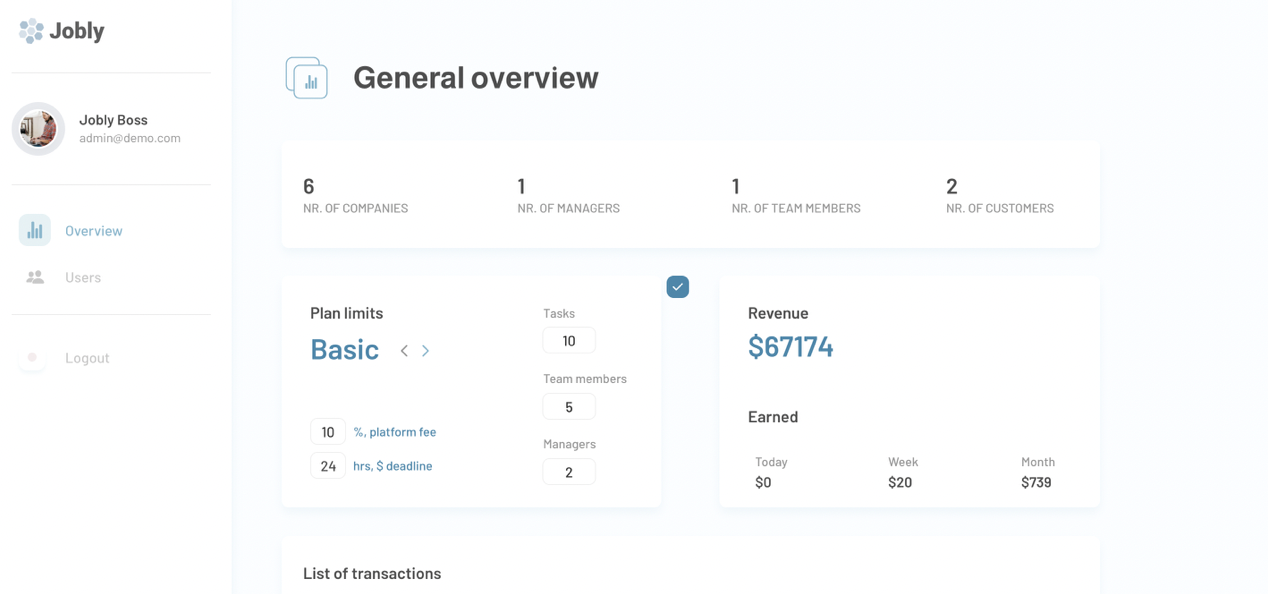Click the Team members limit field
Screen dimensions: 1268x594
coord(569,407)
